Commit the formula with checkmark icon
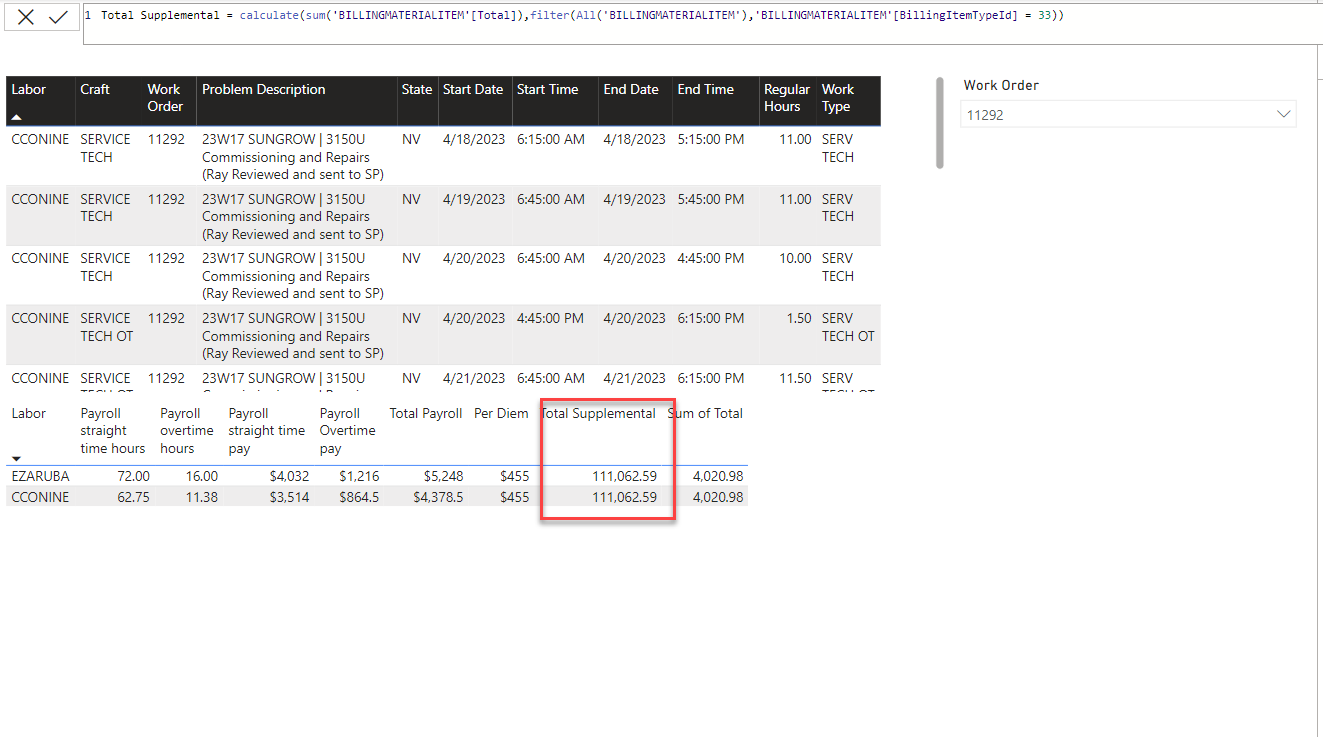The height and width of the screenshot is (737, 1323). tap(58, 17)
